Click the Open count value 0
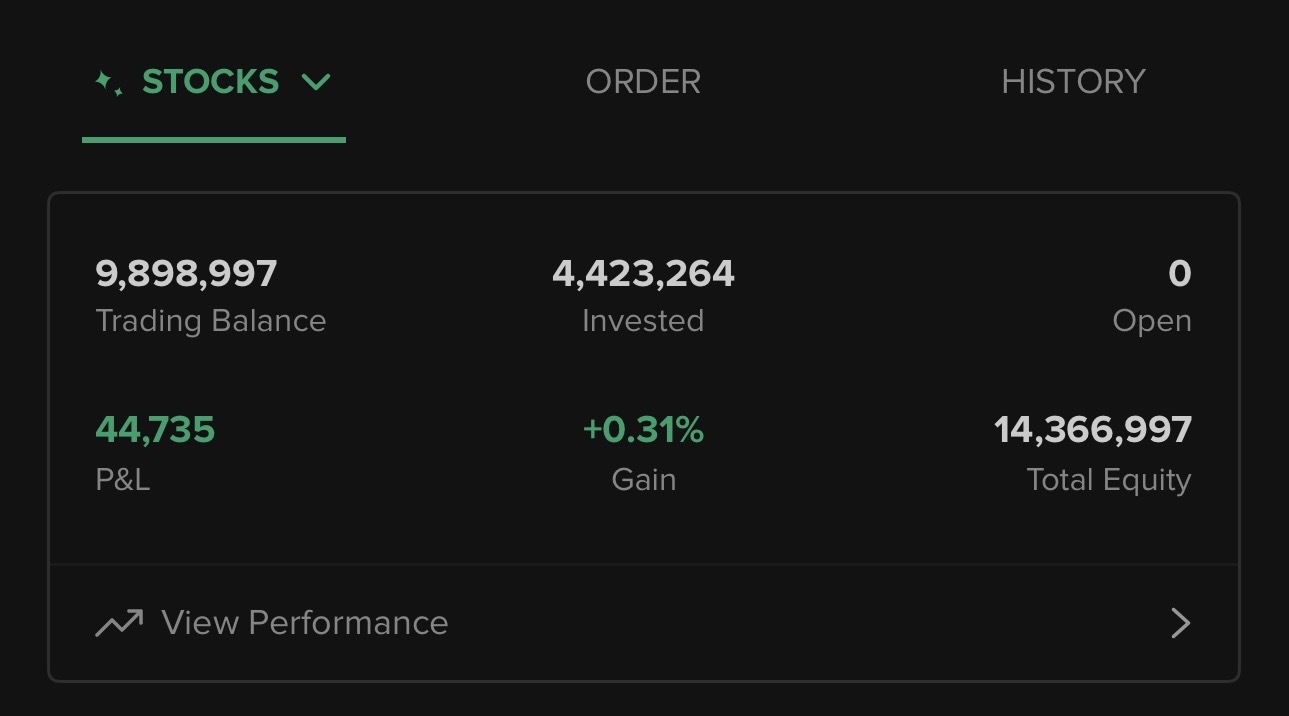Image resolution: width=1289 pixels, height=716 pixels. coord(1180,273)
